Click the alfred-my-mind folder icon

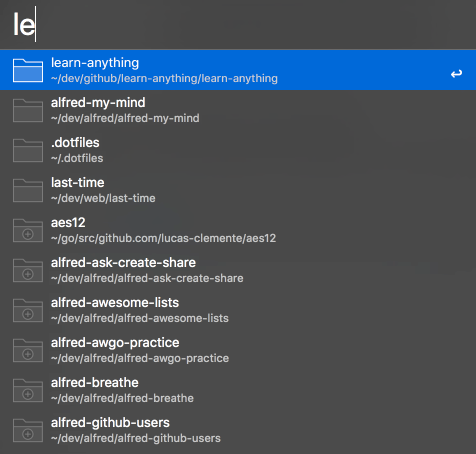pyautogui.click(x=28, y=110)
